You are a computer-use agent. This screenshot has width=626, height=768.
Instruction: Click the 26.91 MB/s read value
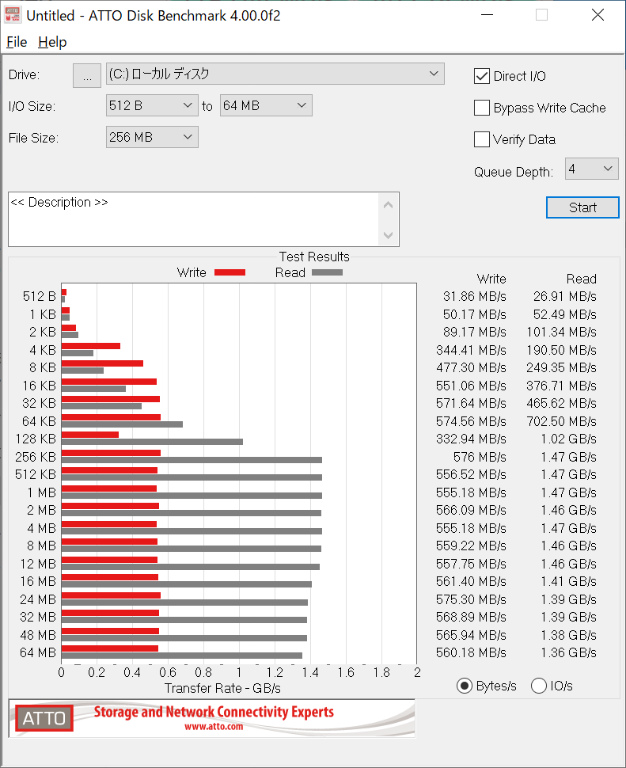(565, 296)
